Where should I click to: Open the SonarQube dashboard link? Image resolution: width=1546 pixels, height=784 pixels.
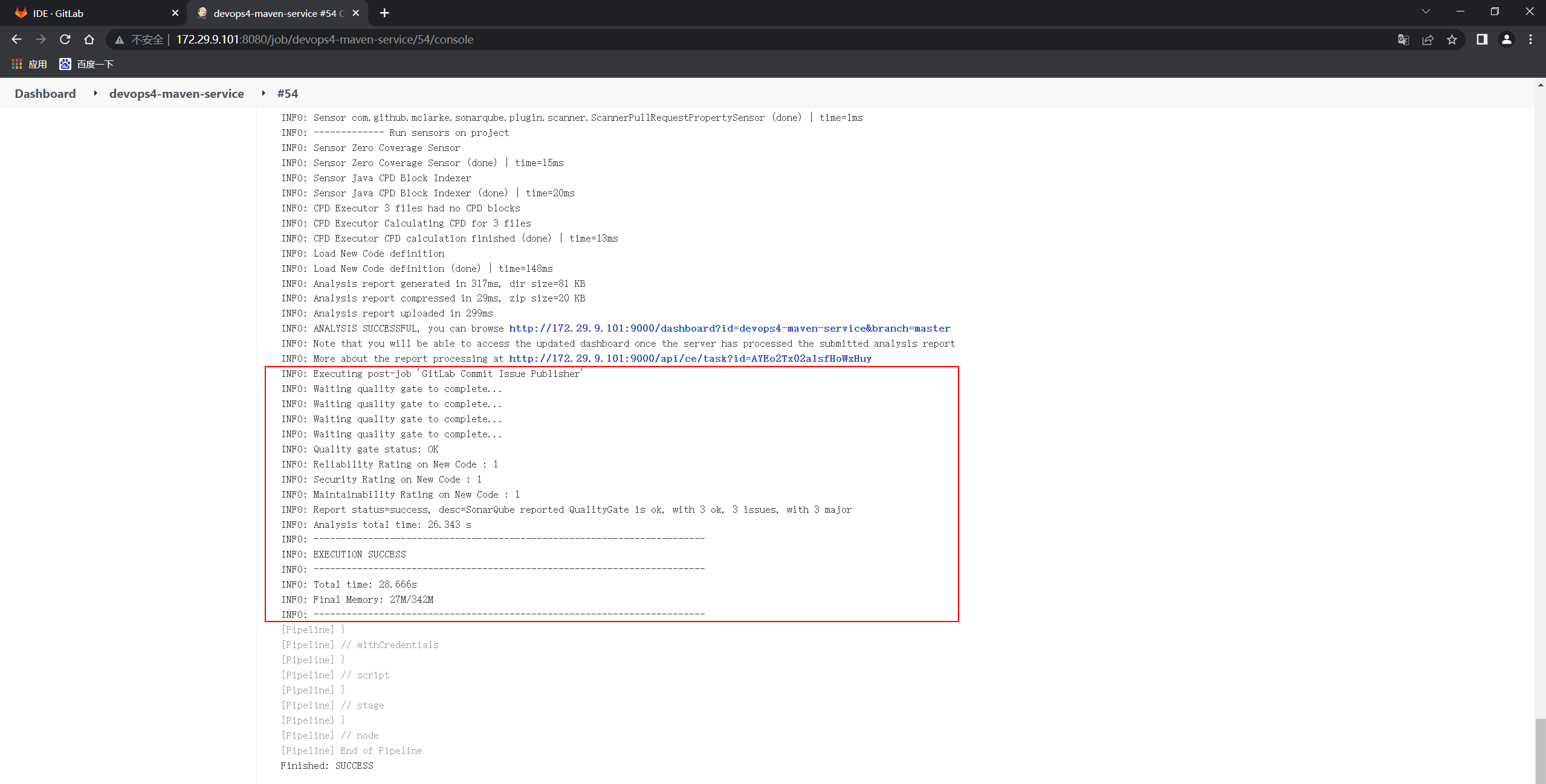[x=729, y=329]
